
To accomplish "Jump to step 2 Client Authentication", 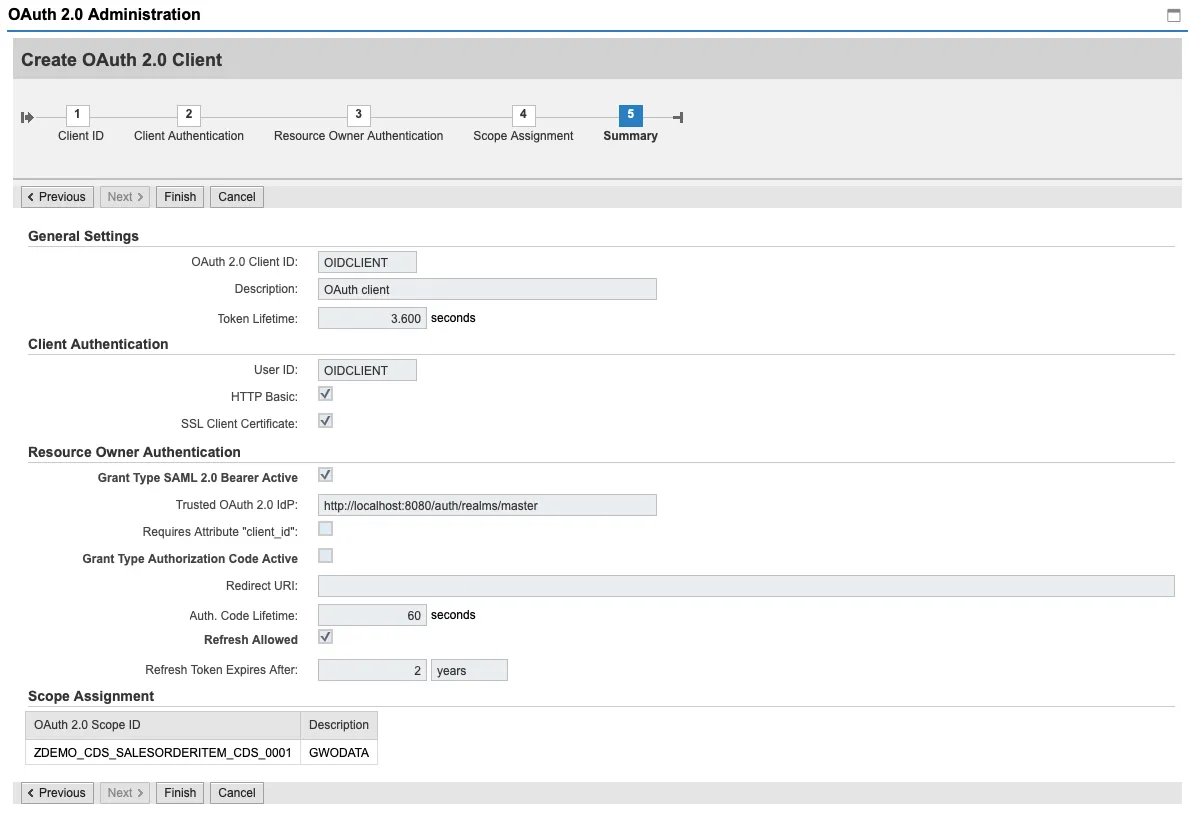I will tap(188, 115).
